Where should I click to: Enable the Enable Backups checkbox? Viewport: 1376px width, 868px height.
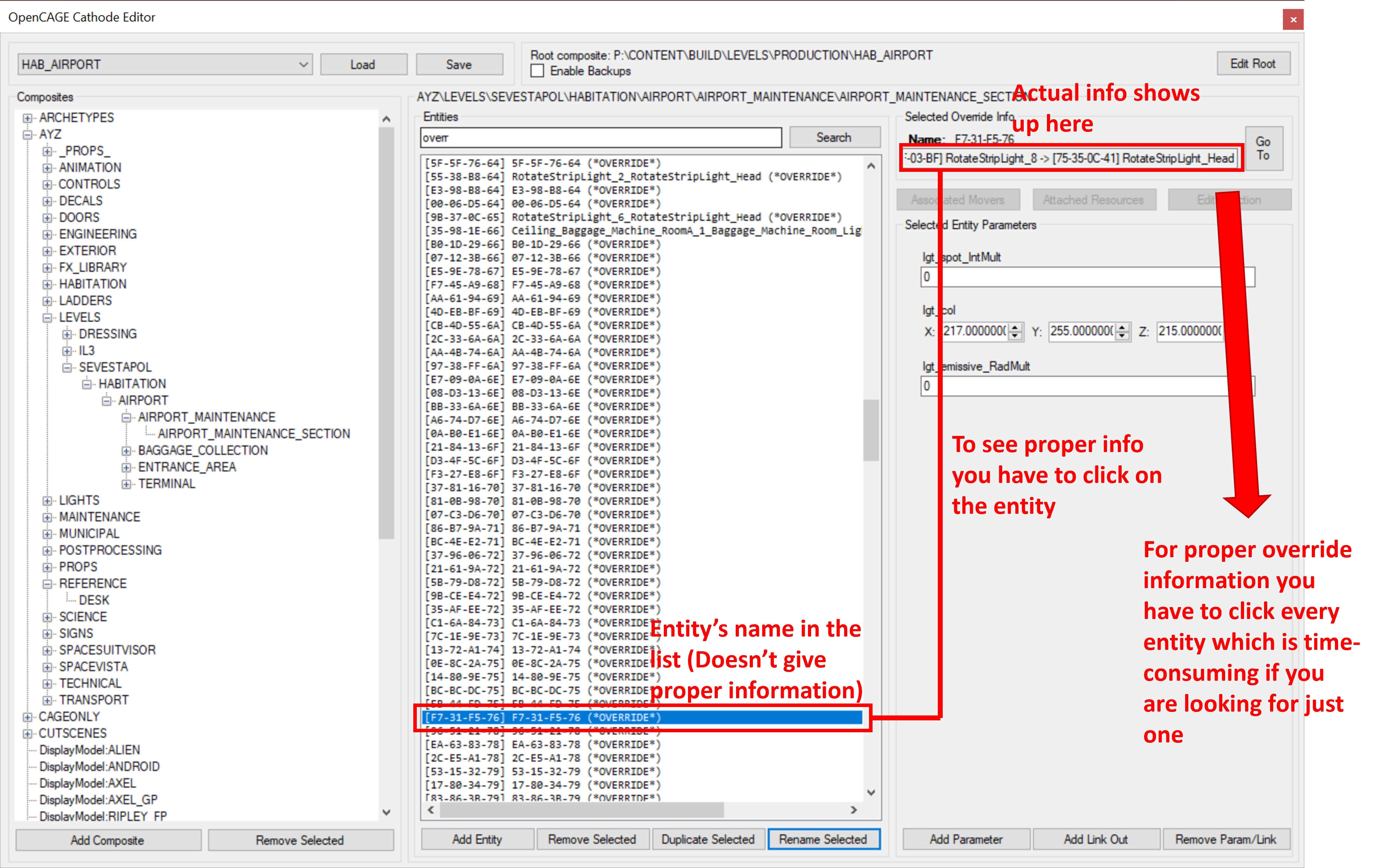537,71
